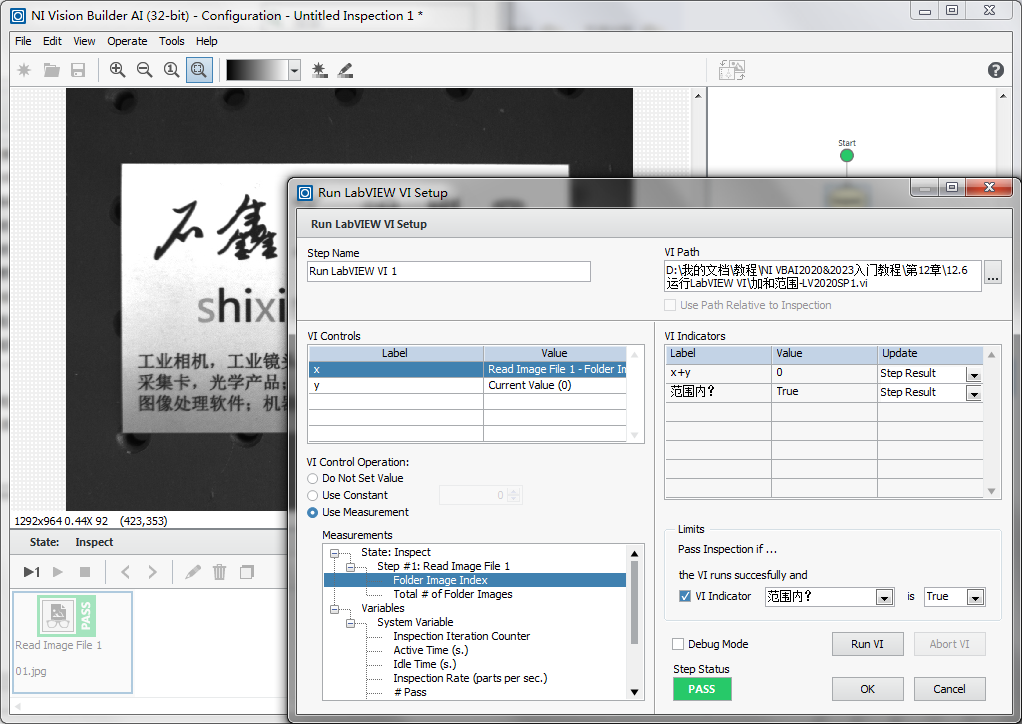Select Folder Image Index measurement

(474, 580)
